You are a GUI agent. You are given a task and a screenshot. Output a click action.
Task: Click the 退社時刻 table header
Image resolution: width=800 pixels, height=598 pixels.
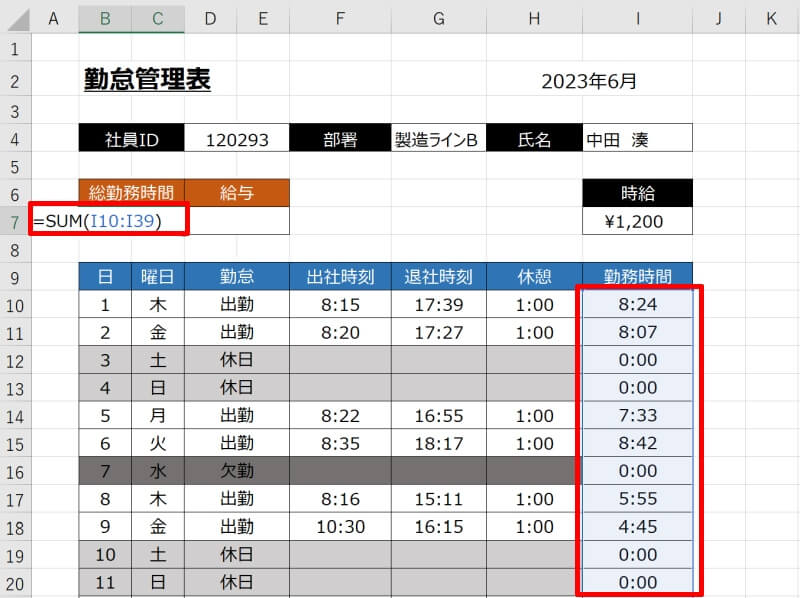coord(438,277)
